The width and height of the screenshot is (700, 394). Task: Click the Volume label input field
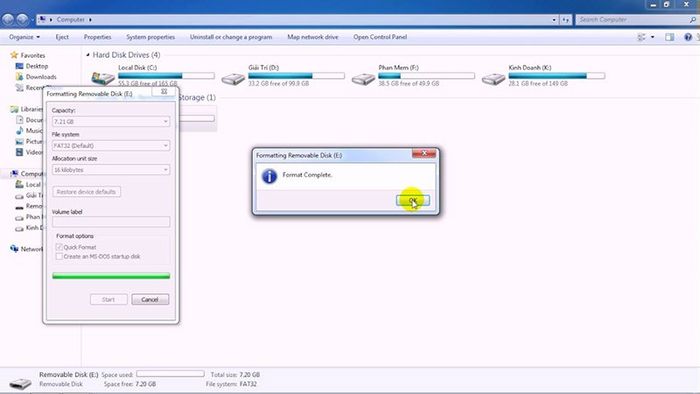tap(111, 221)
